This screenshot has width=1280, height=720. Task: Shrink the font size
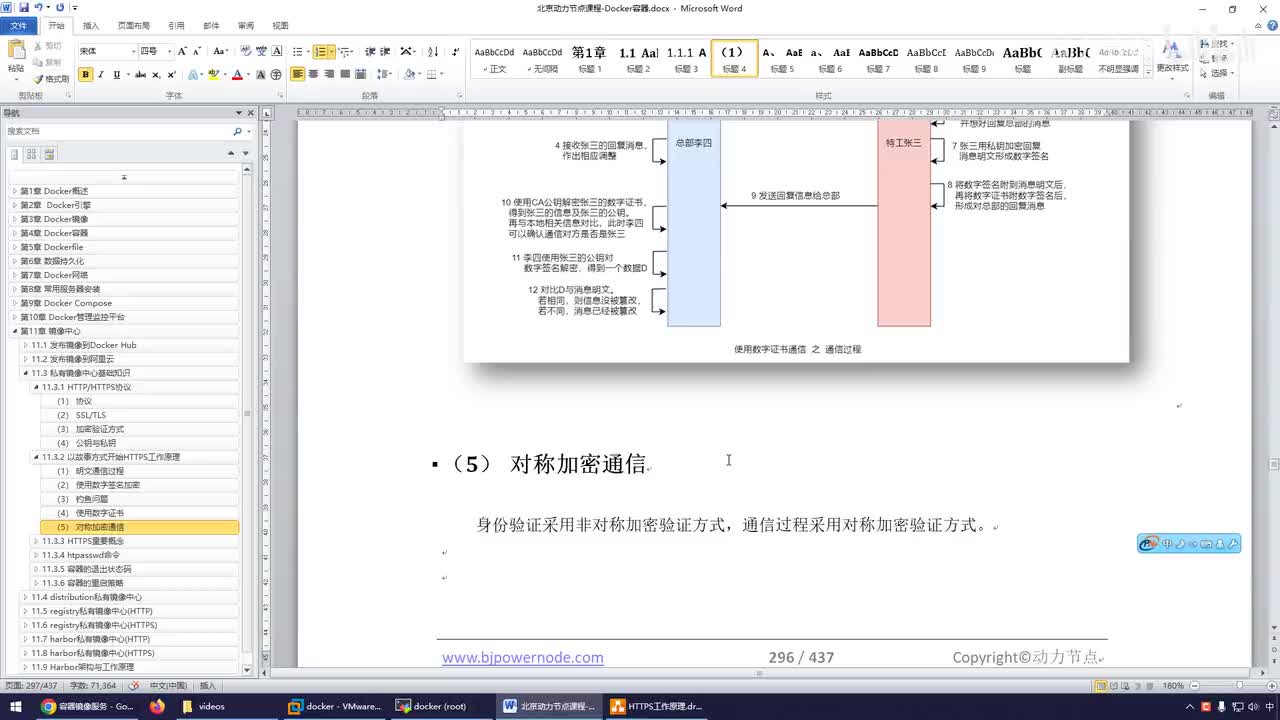pos(197,51)
